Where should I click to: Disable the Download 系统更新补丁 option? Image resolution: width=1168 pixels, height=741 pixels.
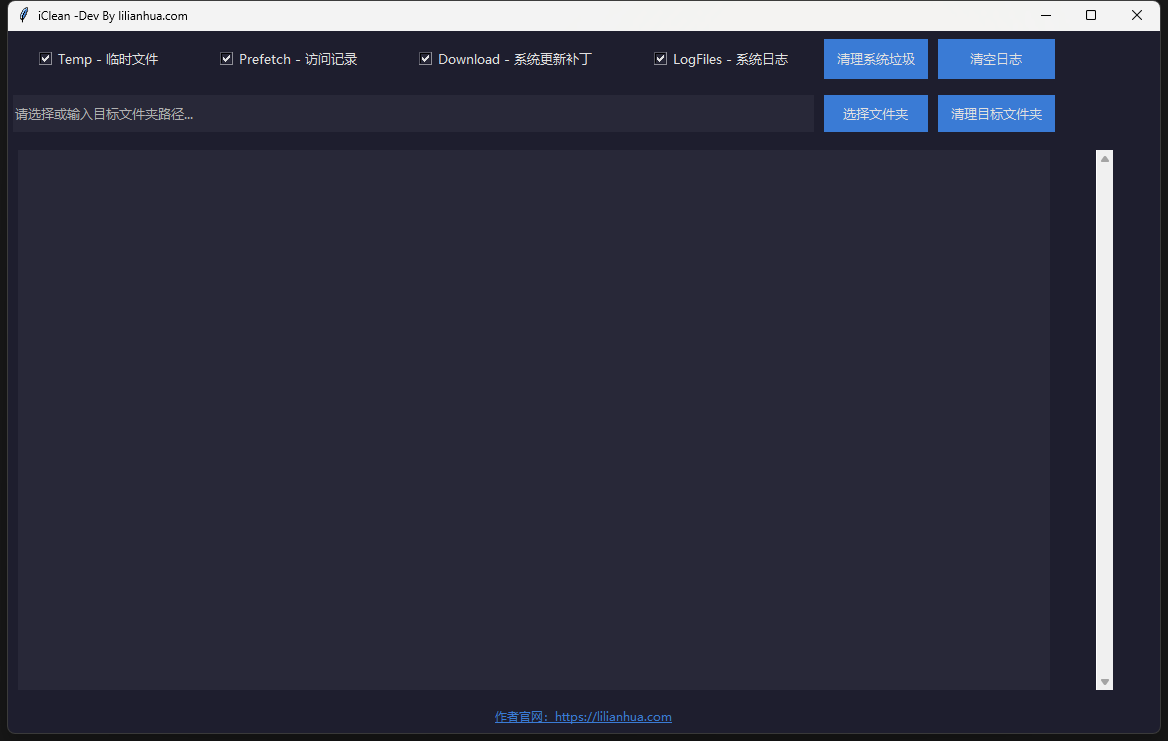pos(425,59)
